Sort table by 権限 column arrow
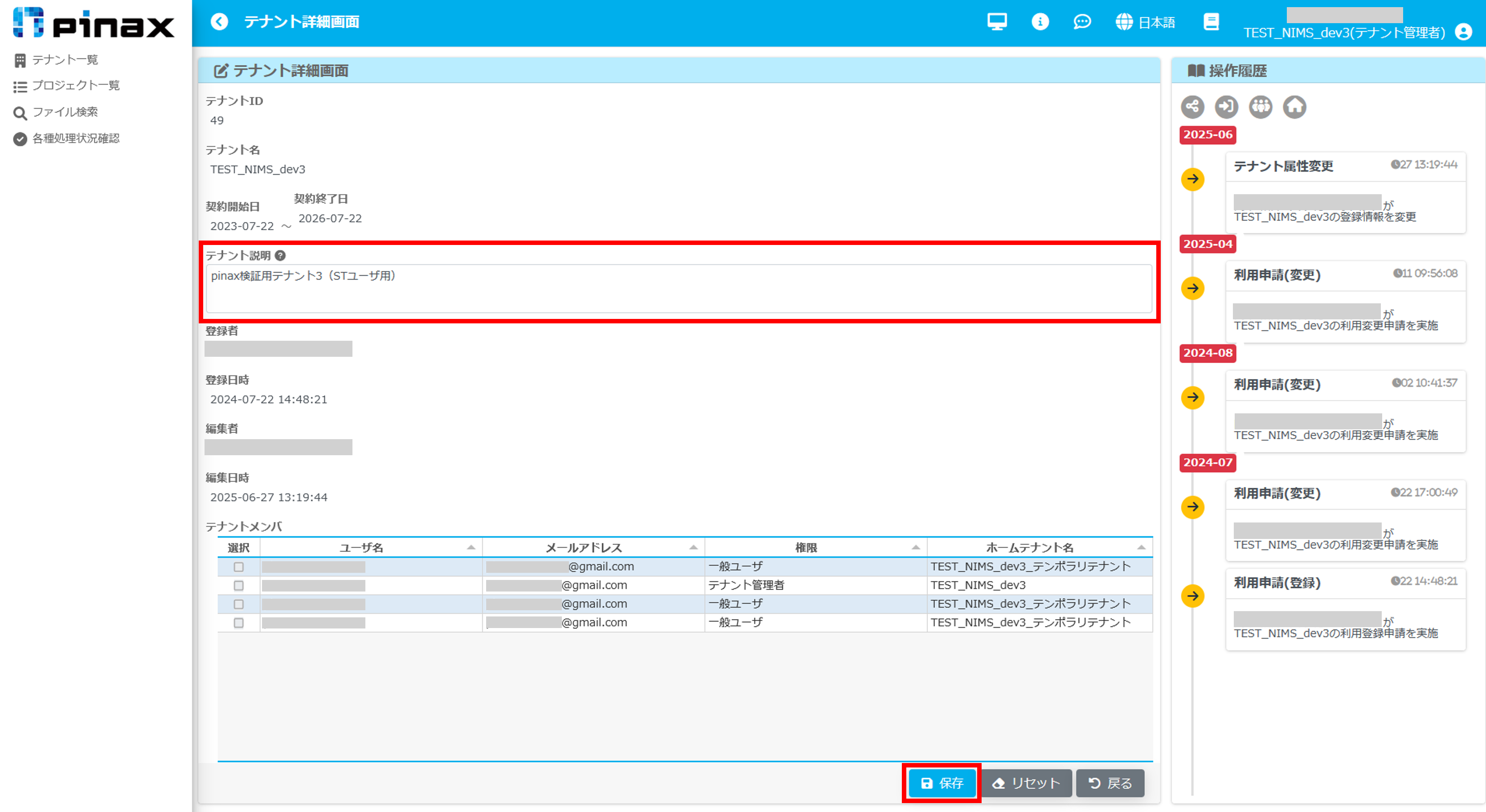1486x812 pixels. [x=916, y=547]
